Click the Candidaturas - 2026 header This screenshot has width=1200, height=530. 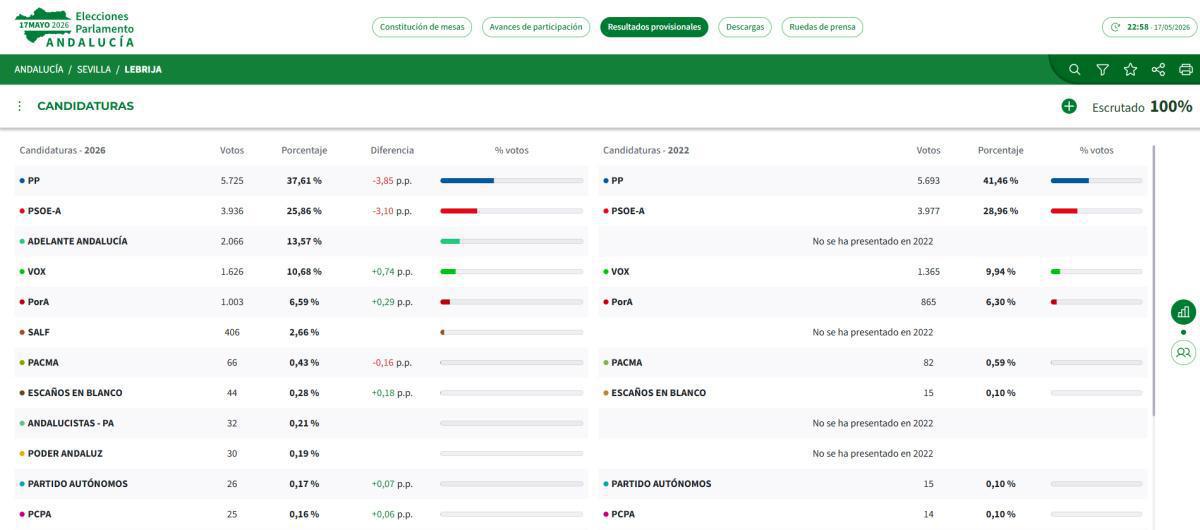coord(62,151)
